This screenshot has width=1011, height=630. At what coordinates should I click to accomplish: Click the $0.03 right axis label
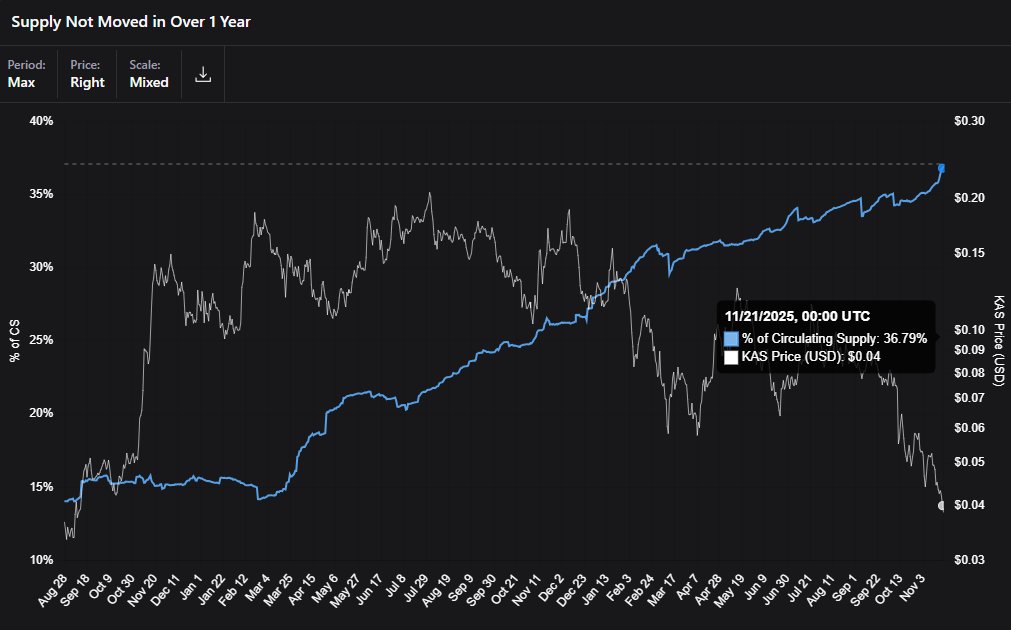point(969,559)
